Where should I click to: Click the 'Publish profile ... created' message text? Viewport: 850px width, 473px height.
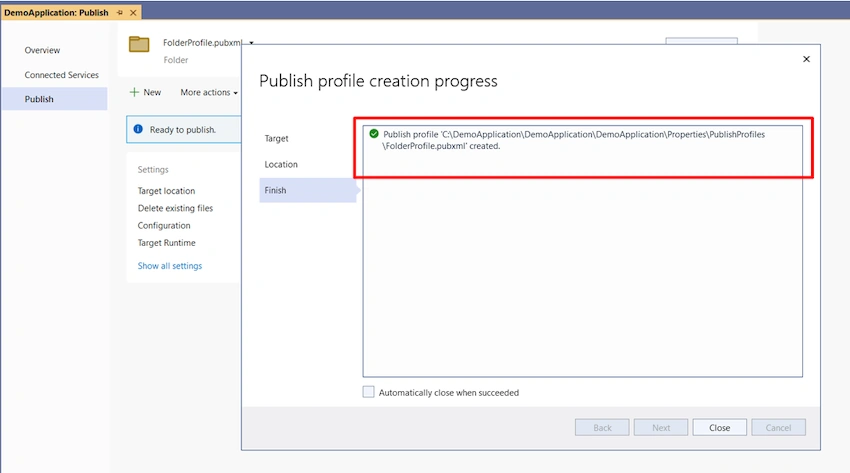click(574, 140)
